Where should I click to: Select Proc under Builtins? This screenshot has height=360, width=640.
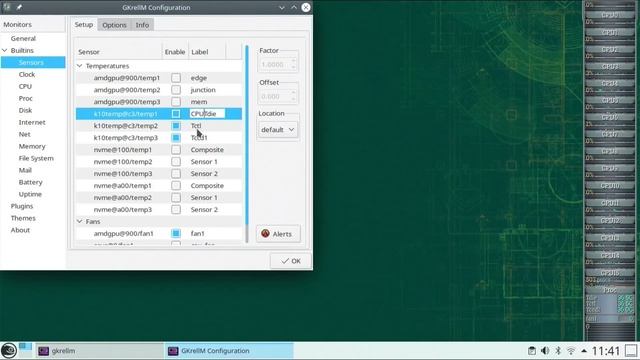pyautogui.click(x=25, y=98)
